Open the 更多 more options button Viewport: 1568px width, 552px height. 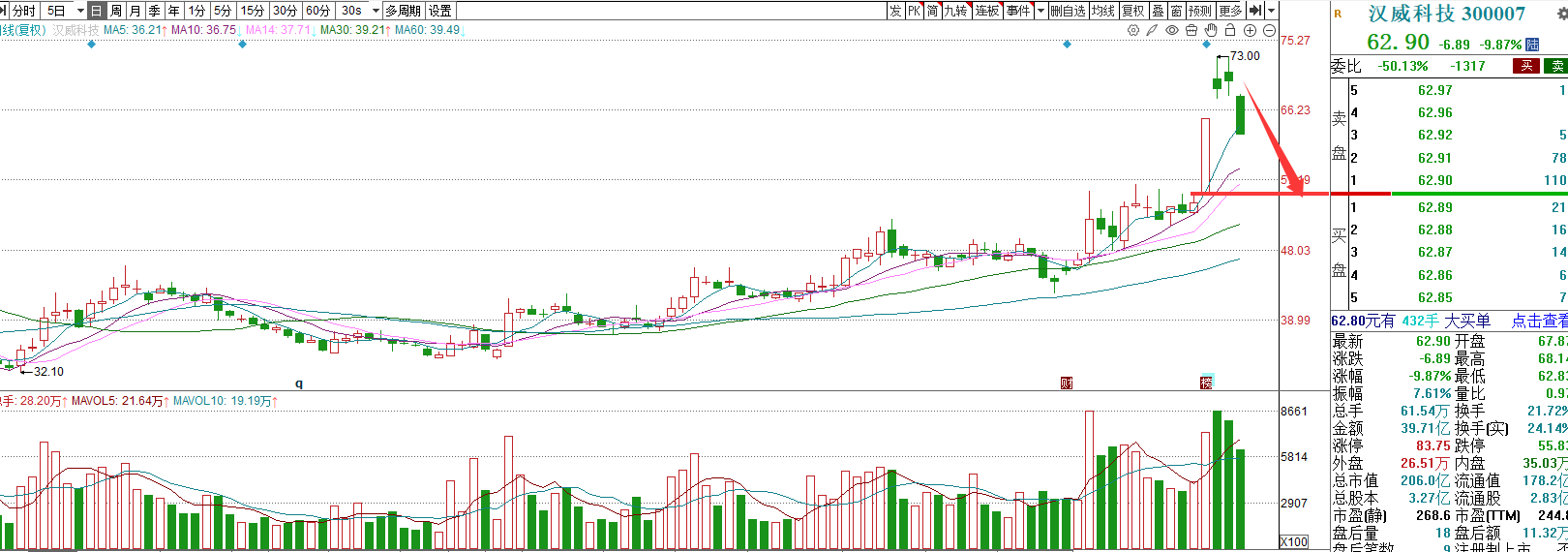click(1230, 11)
